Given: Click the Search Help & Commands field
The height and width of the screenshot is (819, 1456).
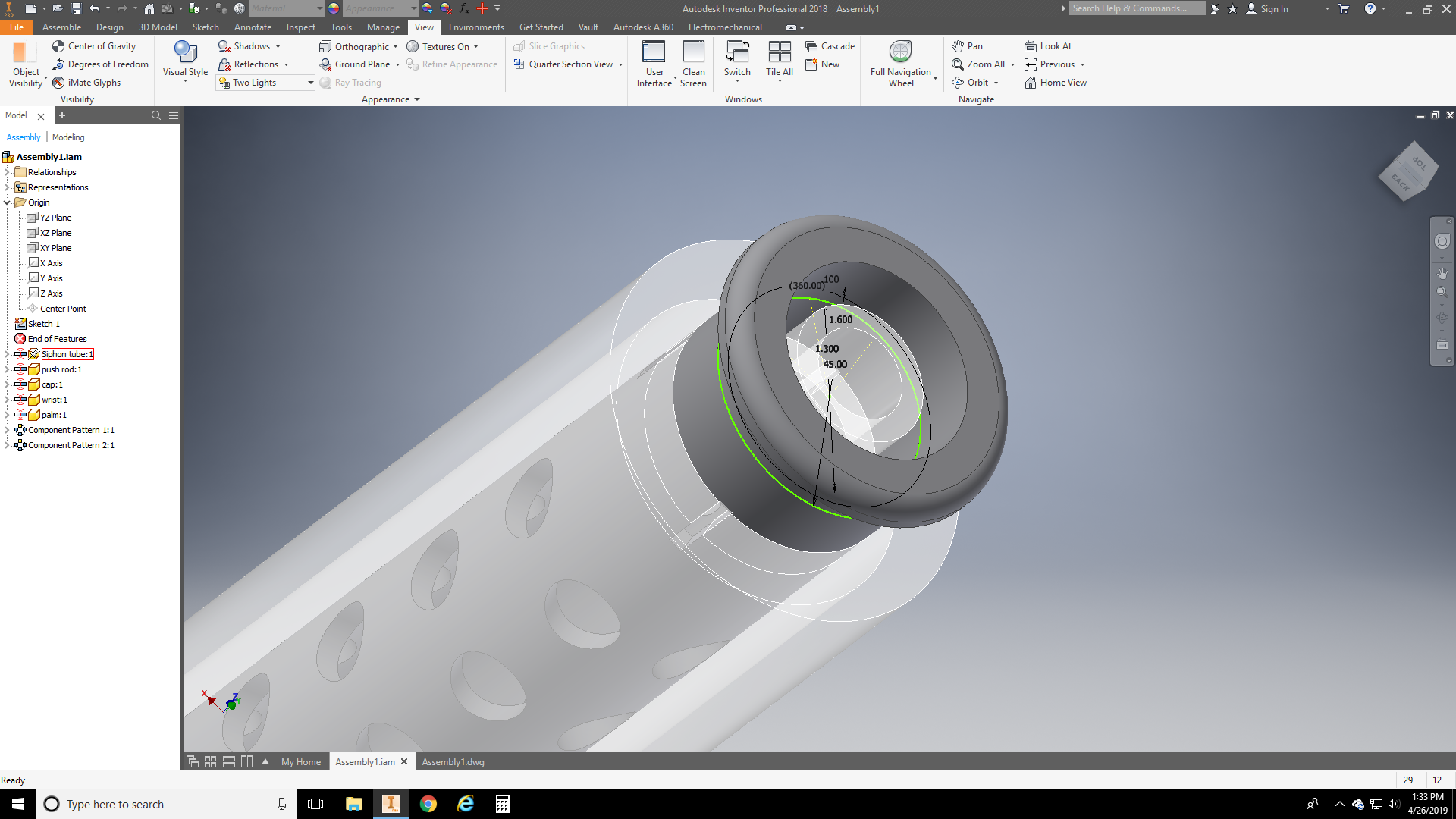Looking at the screenshot, I should (1136, 8).
